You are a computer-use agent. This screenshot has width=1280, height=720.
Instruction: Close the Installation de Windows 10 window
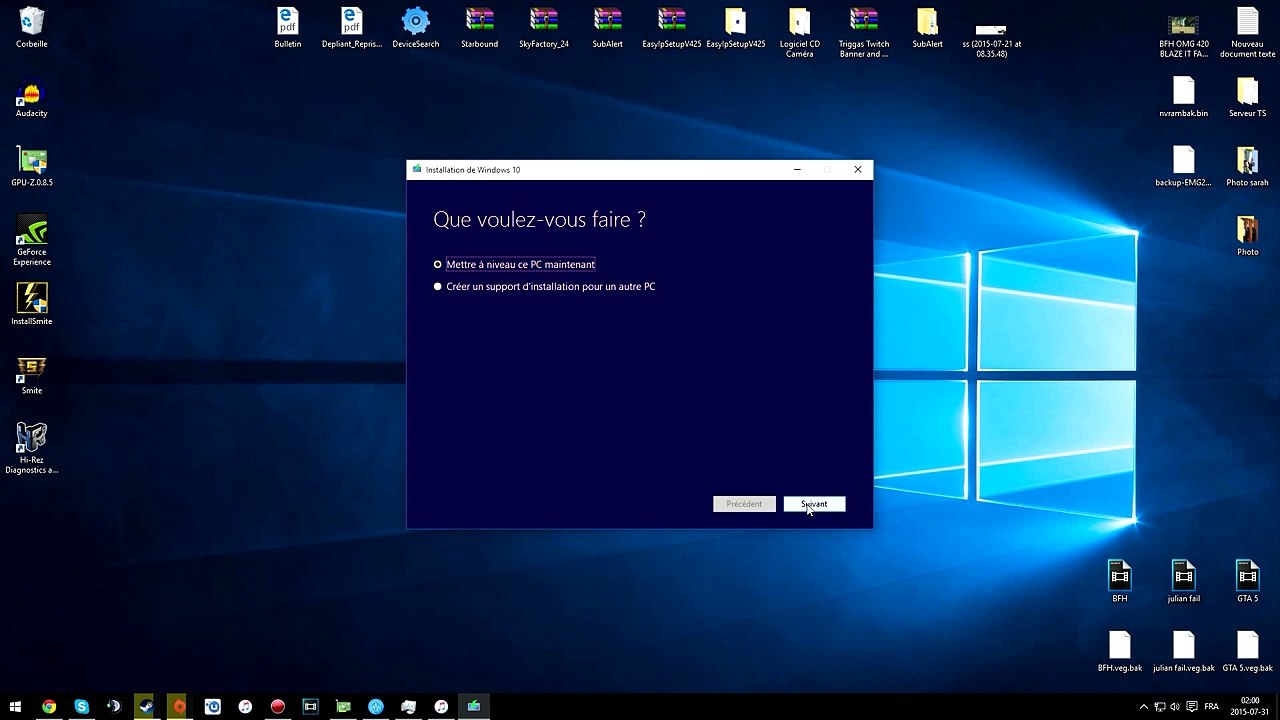857,170
